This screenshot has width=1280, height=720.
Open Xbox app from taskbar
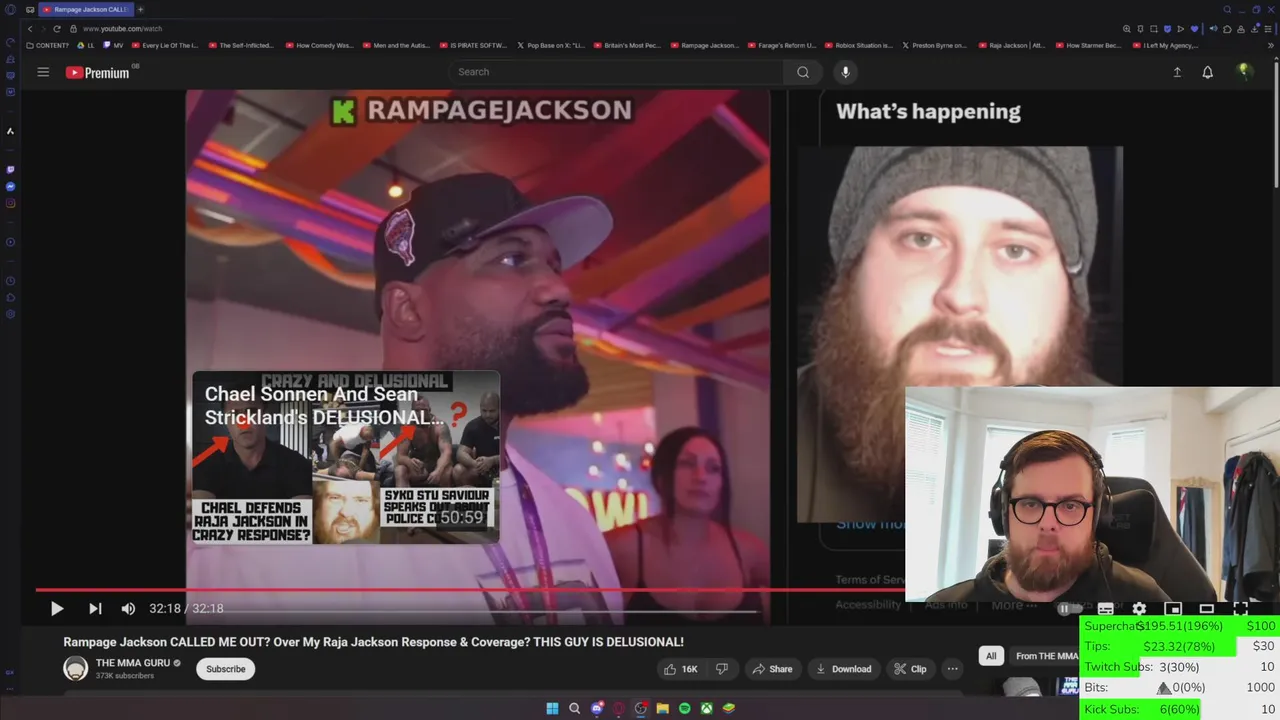(x=706, y=708)
